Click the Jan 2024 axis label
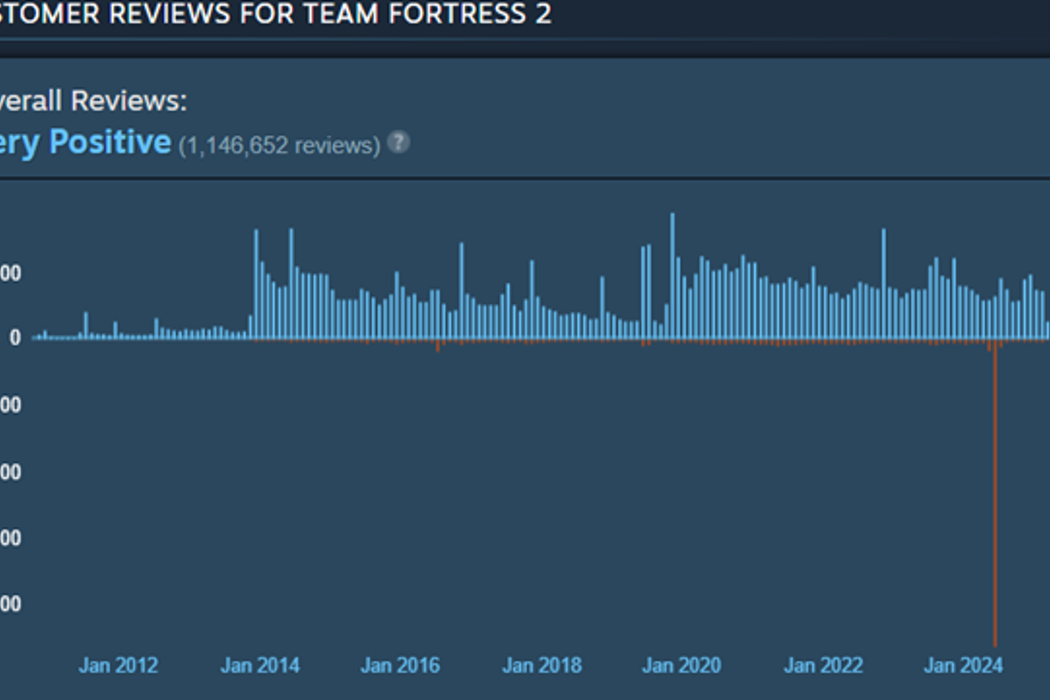 [964, 665]
